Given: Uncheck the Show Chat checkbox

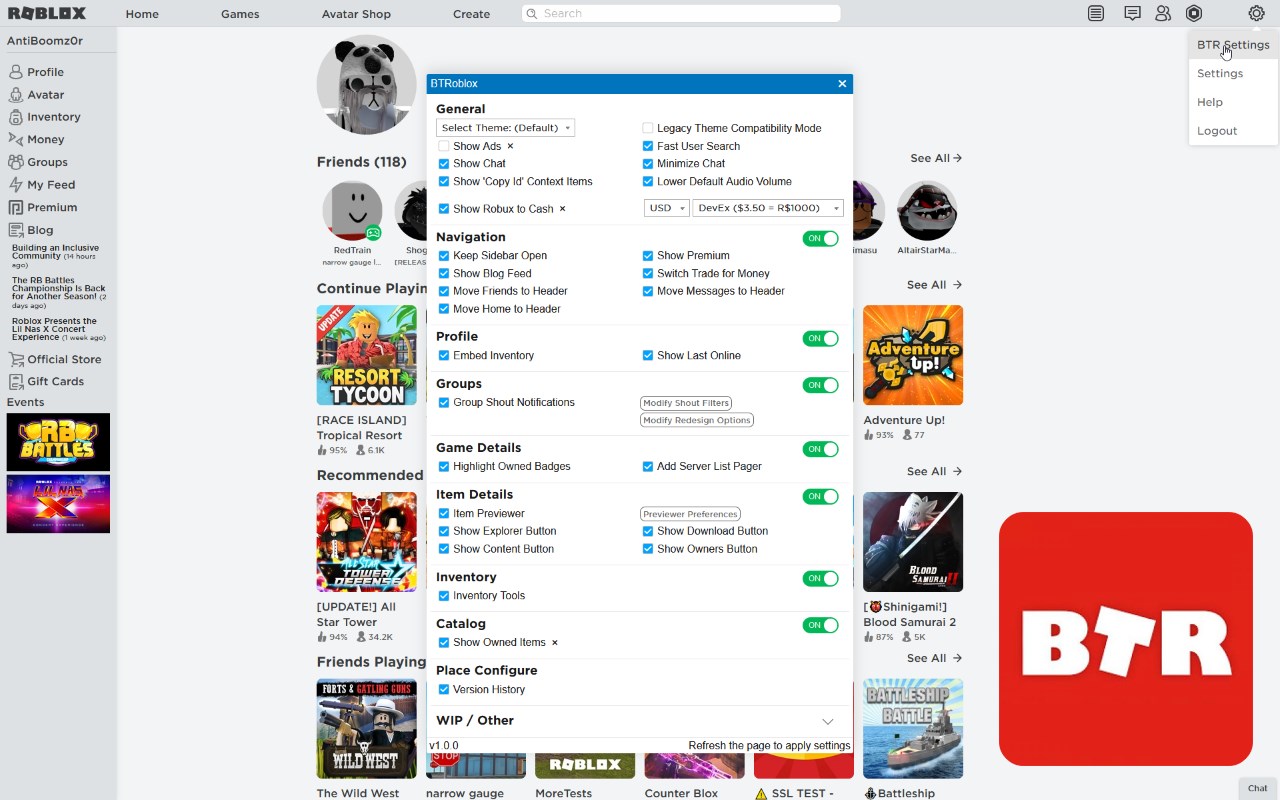Looking at the screenshot, I should (444, 164).
